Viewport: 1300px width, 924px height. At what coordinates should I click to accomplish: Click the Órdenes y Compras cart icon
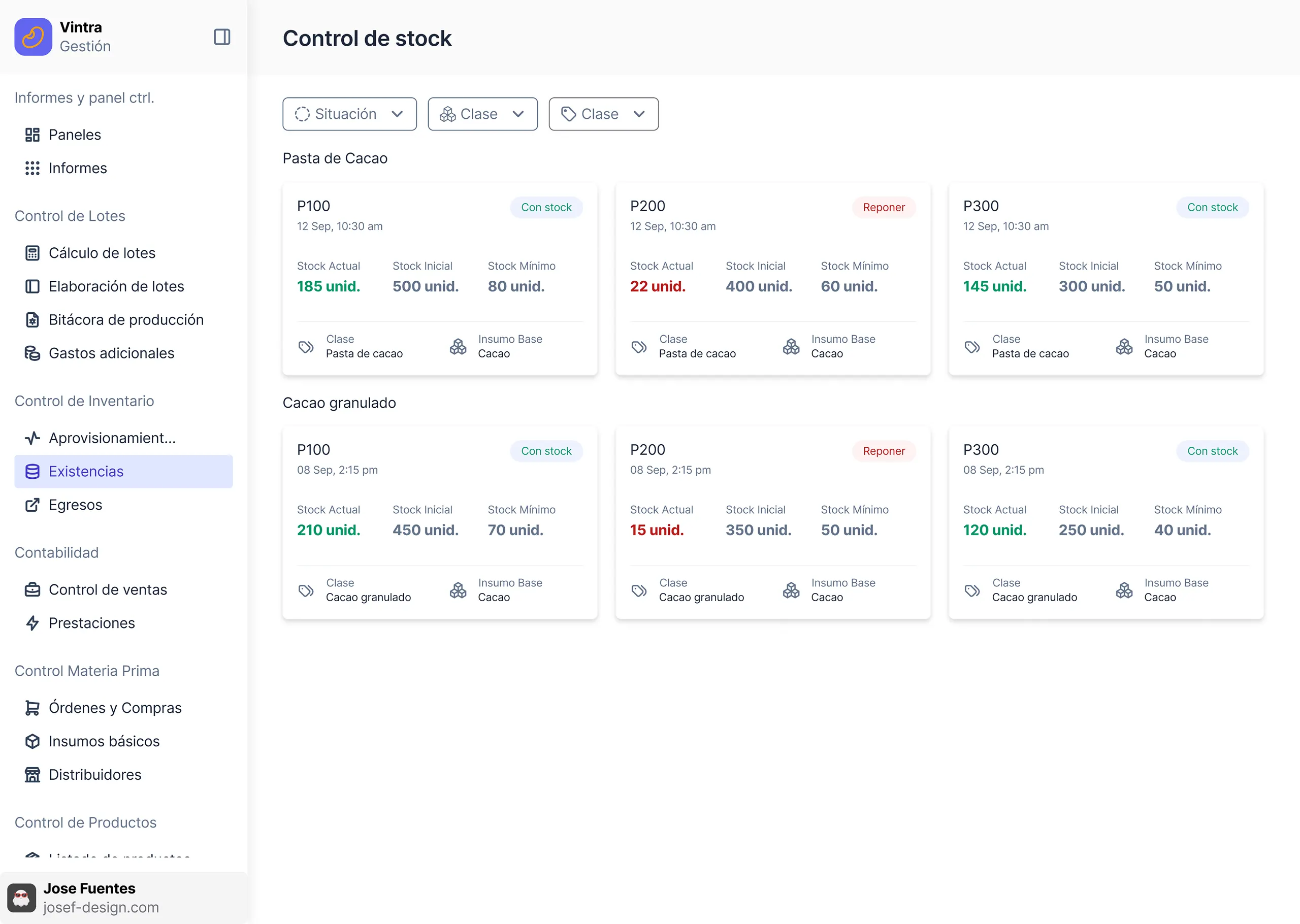point(32,708)
